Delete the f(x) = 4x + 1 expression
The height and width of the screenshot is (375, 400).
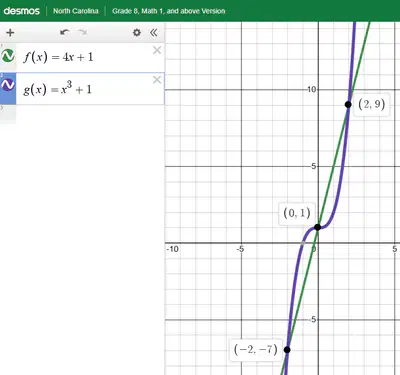click(157, 50)
